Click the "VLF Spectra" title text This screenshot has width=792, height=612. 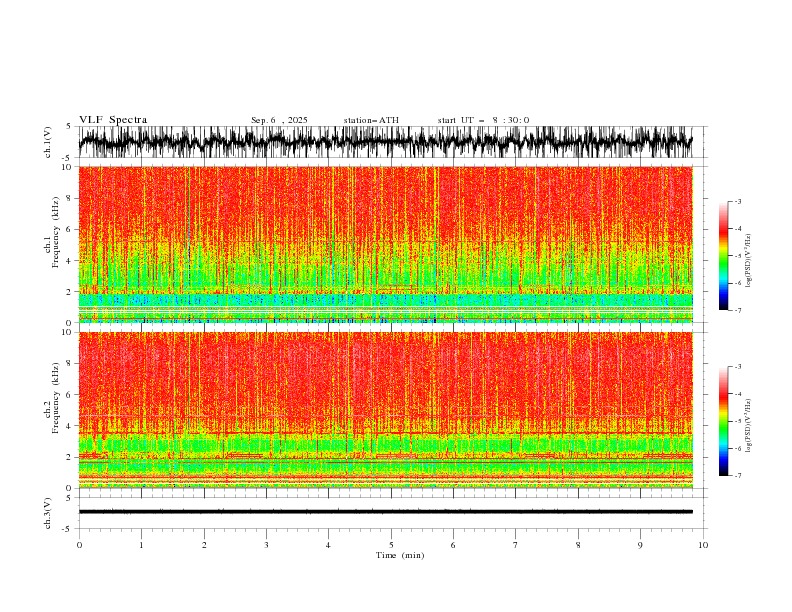click(113, 120)
